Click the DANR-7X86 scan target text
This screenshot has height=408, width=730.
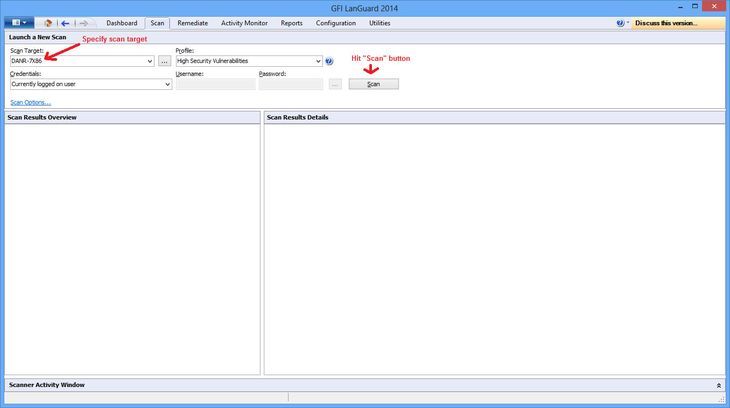[27, 61]
